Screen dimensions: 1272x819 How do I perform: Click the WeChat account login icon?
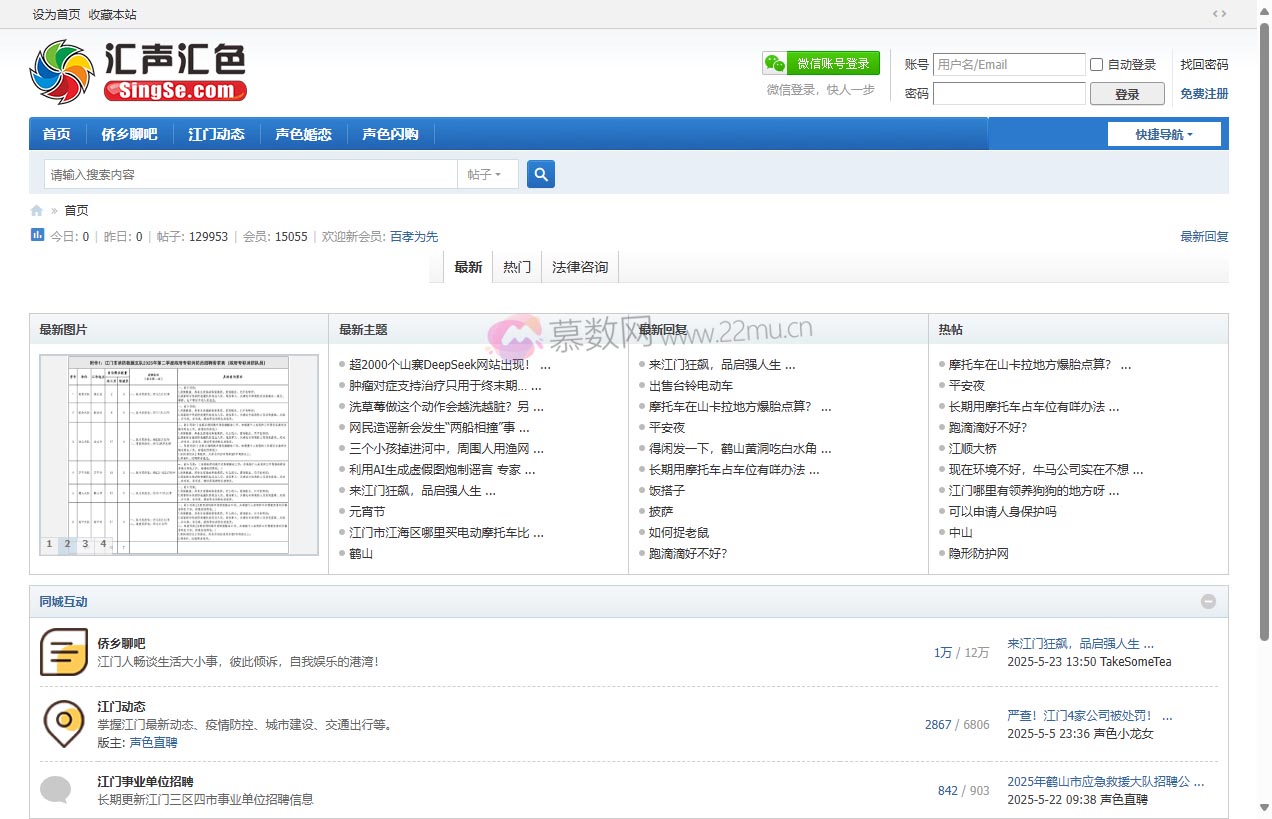775,63
